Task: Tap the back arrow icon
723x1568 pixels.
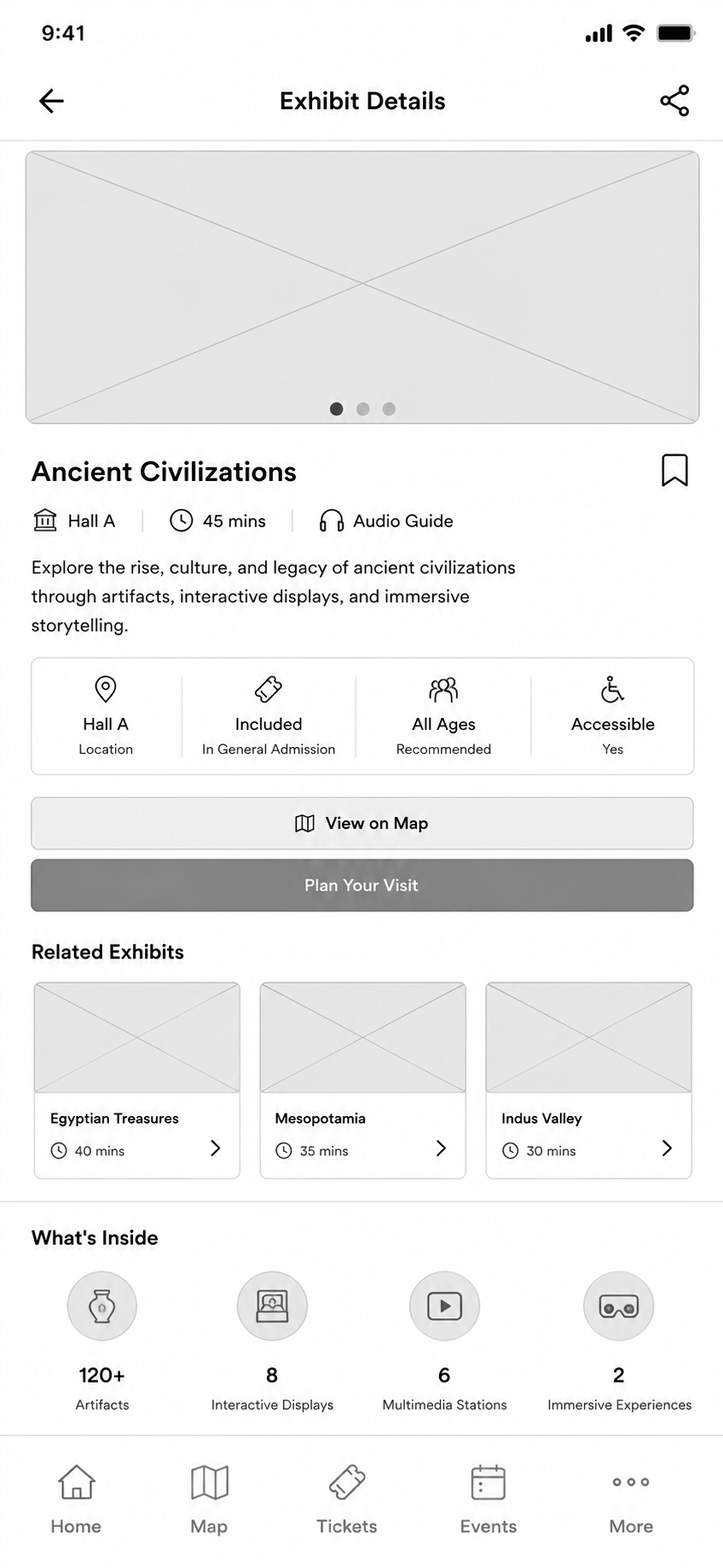Action: (x=51, y=101)
